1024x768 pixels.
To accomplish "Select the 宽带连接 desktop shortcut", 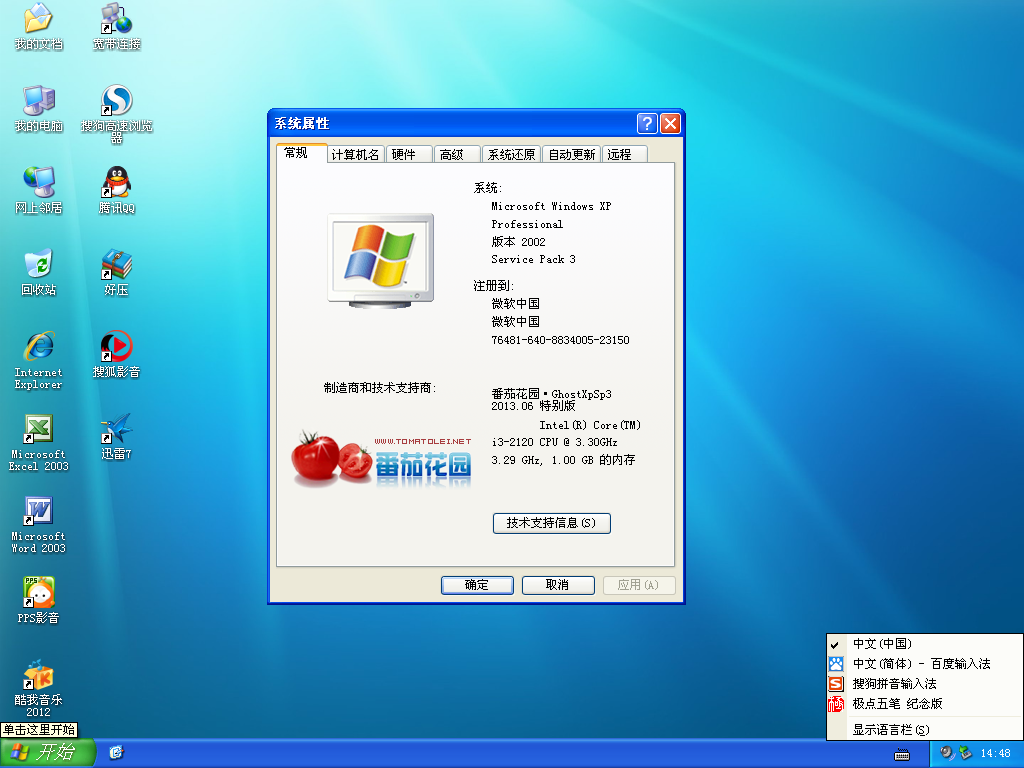I will [x=116, y=26].
